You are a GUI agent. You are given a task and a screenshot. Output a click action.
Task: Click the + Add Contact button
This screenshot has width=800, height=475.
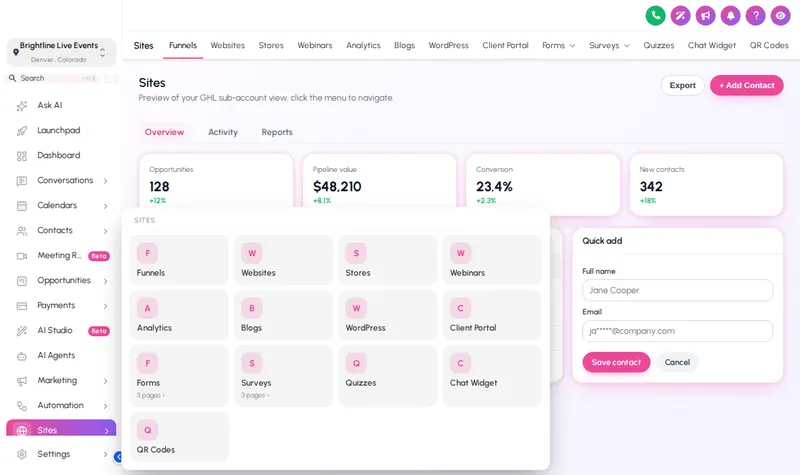point(746,85)
